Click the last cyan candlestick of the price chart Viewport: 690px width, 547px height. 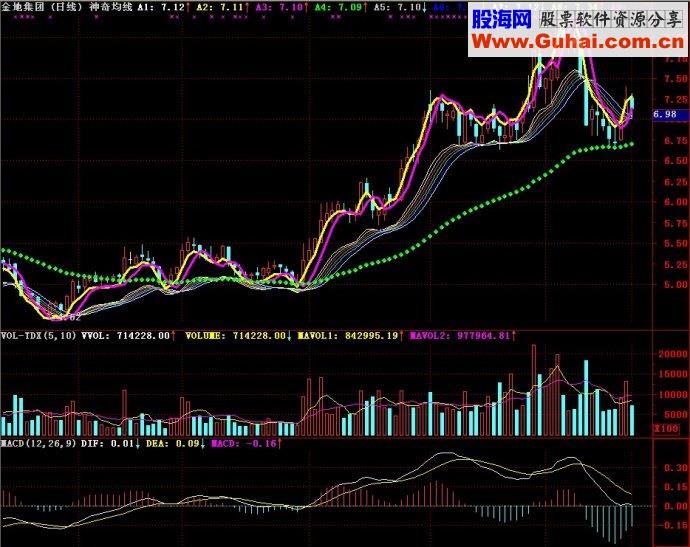pyautogui.click(x=632, y=103)
